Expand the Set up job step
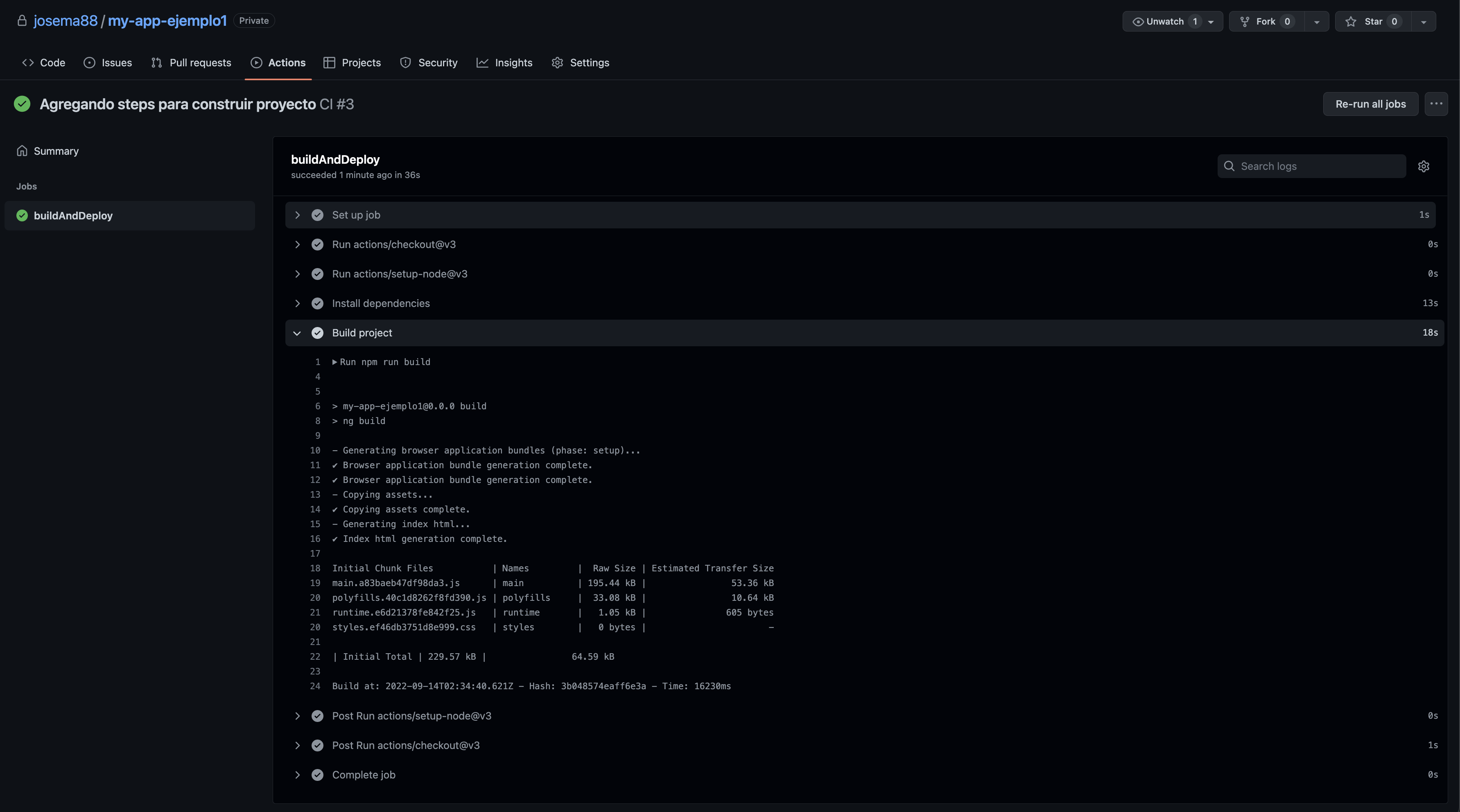1460x812 pixels. 297,215
